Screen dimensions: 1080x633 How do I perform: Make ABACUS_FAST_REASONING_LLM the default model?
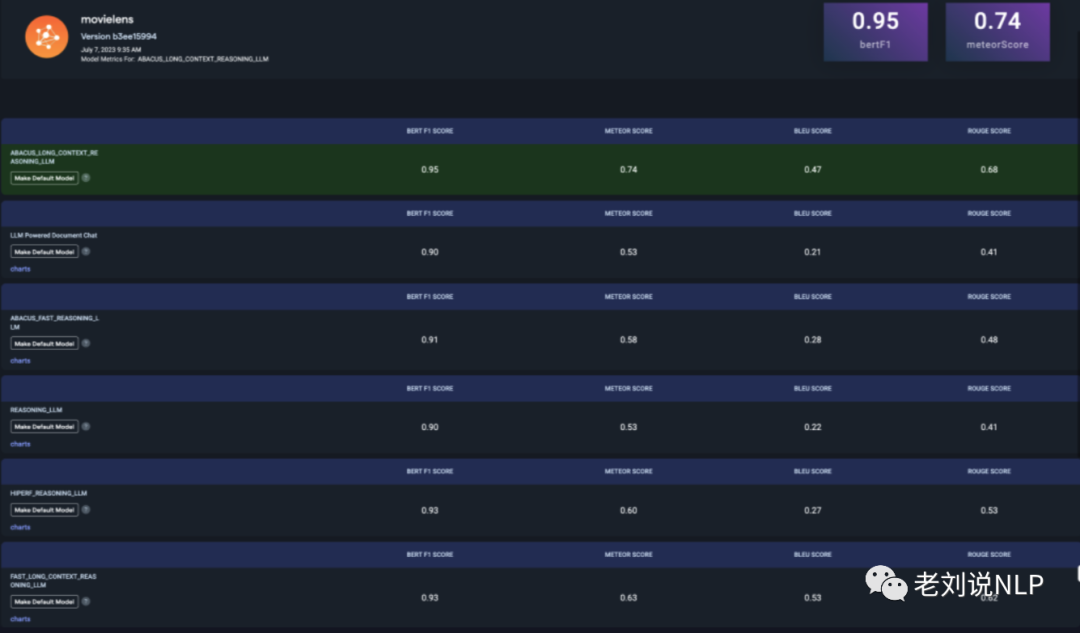pos(44,343)
